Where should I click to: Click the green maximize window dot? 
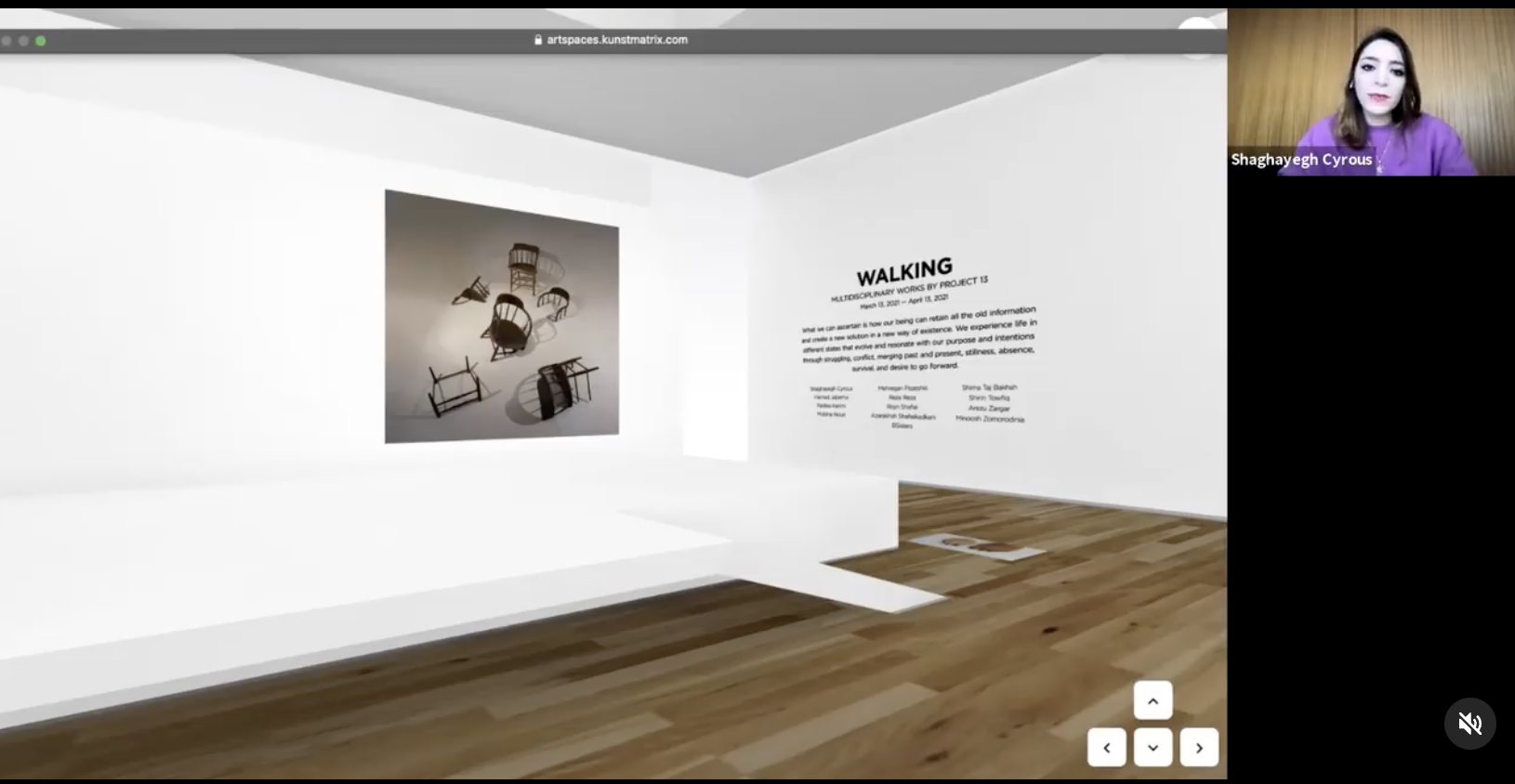40,40
